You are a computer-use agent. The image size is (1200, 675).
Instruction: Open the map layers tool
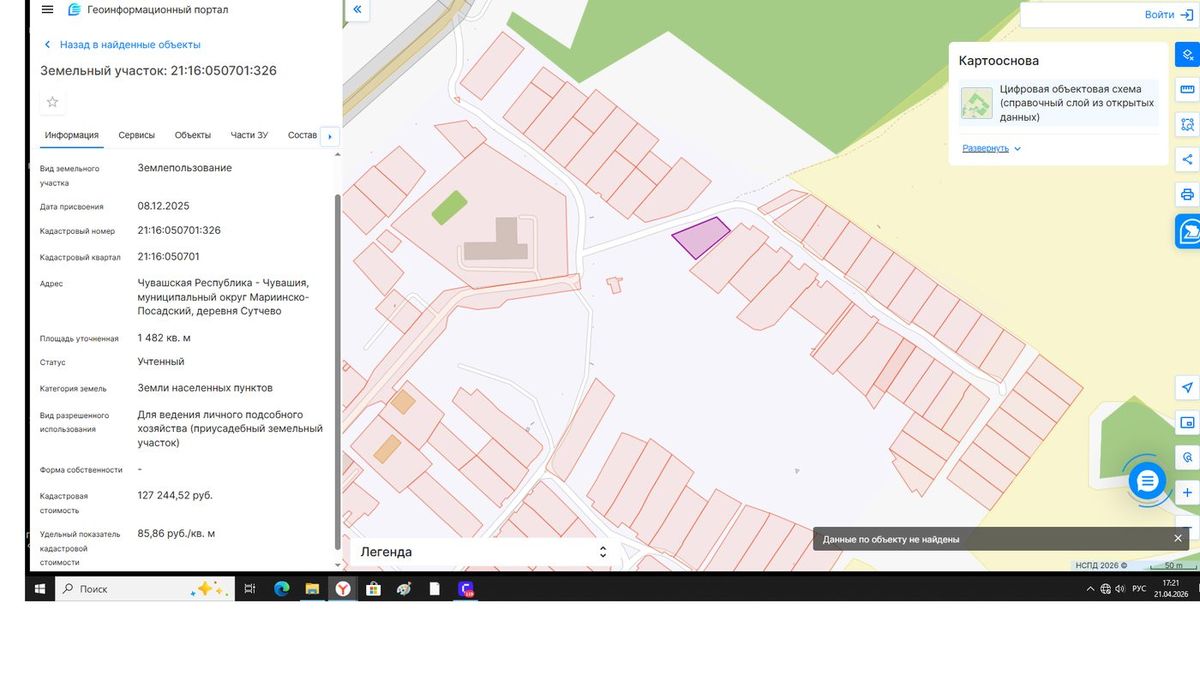coord(1188,55)
